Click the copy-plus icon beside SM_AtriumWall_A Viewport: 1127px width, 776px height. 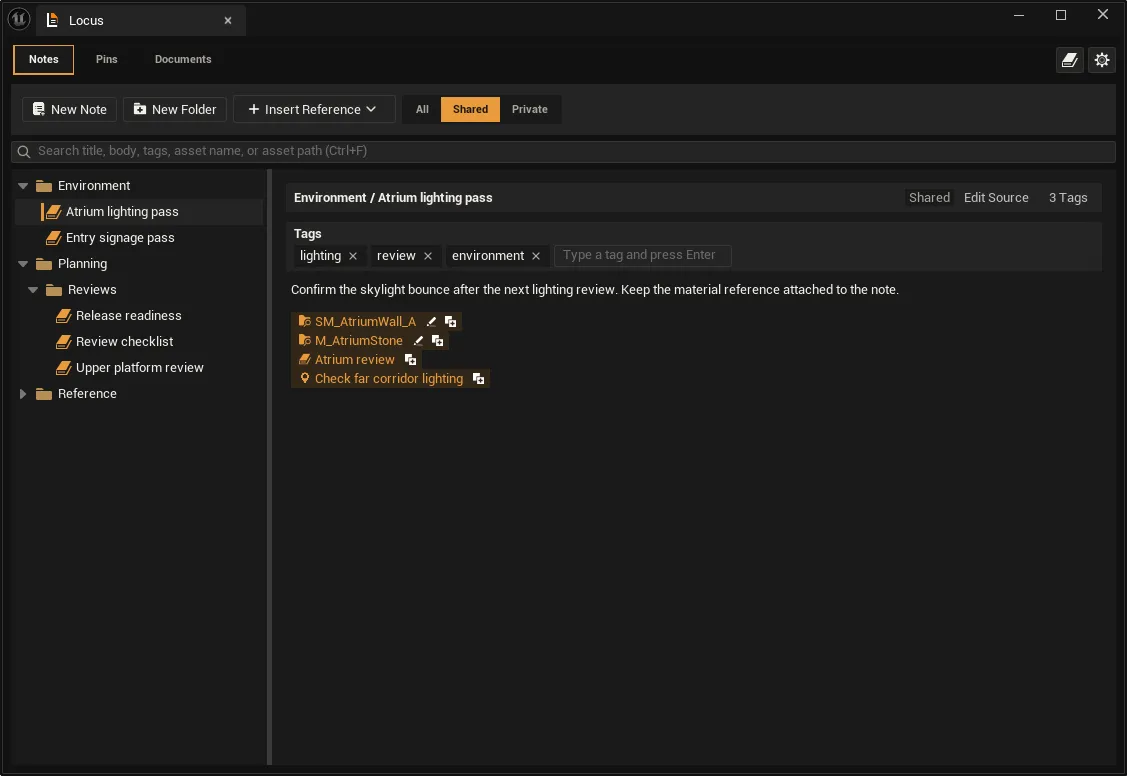tap(451, 322)
